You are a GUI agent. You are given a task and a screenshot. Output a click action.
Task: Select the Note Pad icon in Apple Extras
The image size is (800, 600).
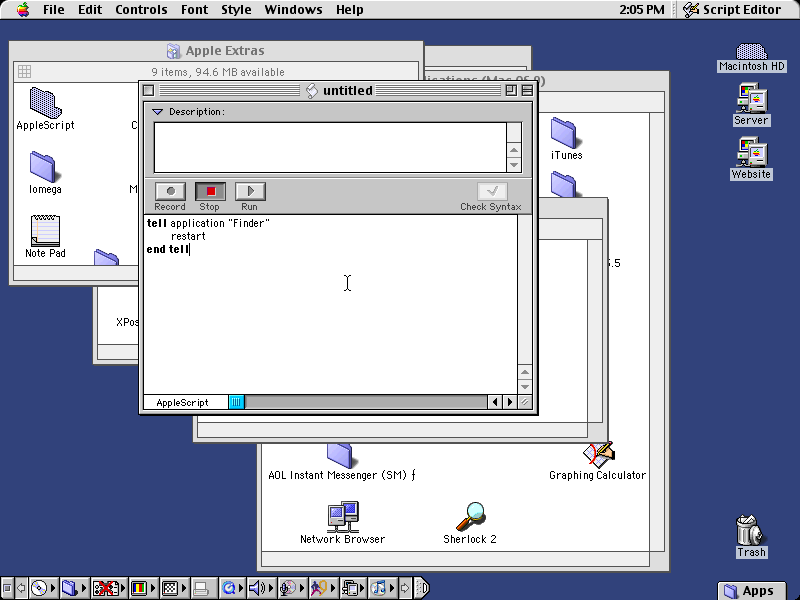45,237
